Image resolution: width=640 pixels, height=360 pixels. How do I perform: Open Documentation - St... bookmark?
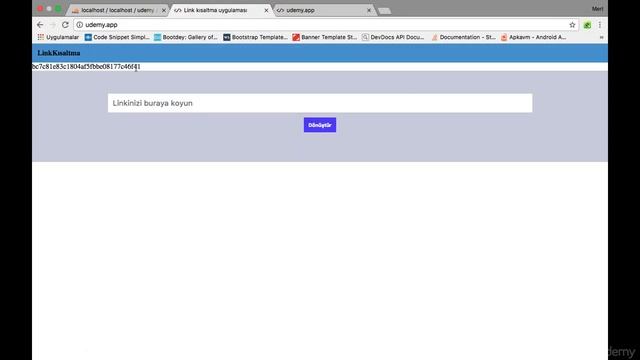[x=463, y=37]
